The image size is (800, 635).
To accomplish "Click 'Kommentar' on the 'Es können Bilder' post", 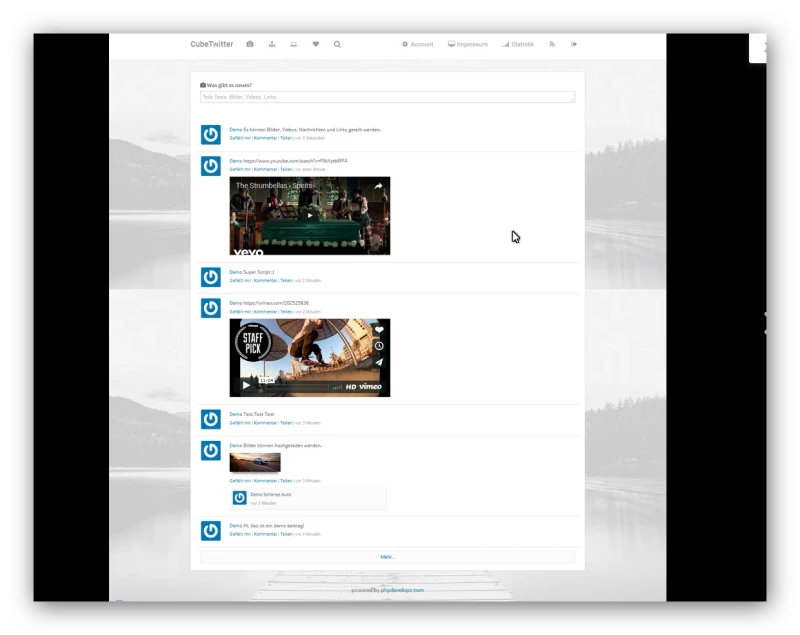I will pyautogui.click(x=265, y=138).
